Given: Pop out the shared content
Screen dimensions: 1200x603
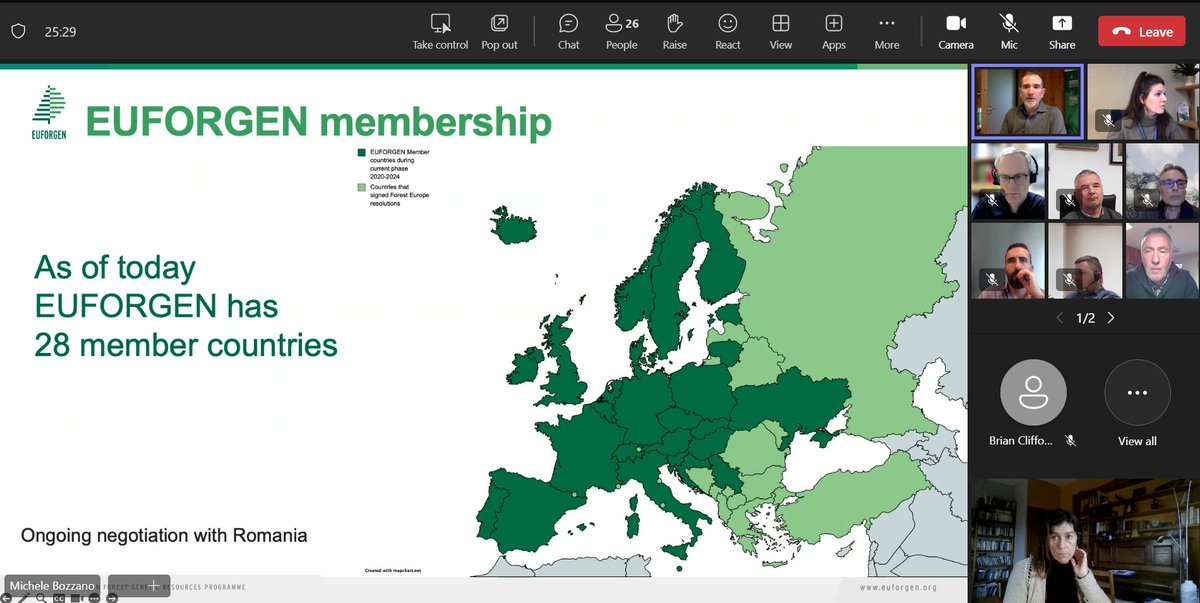Looking at the screenshot, I should [x=499, y=31].
